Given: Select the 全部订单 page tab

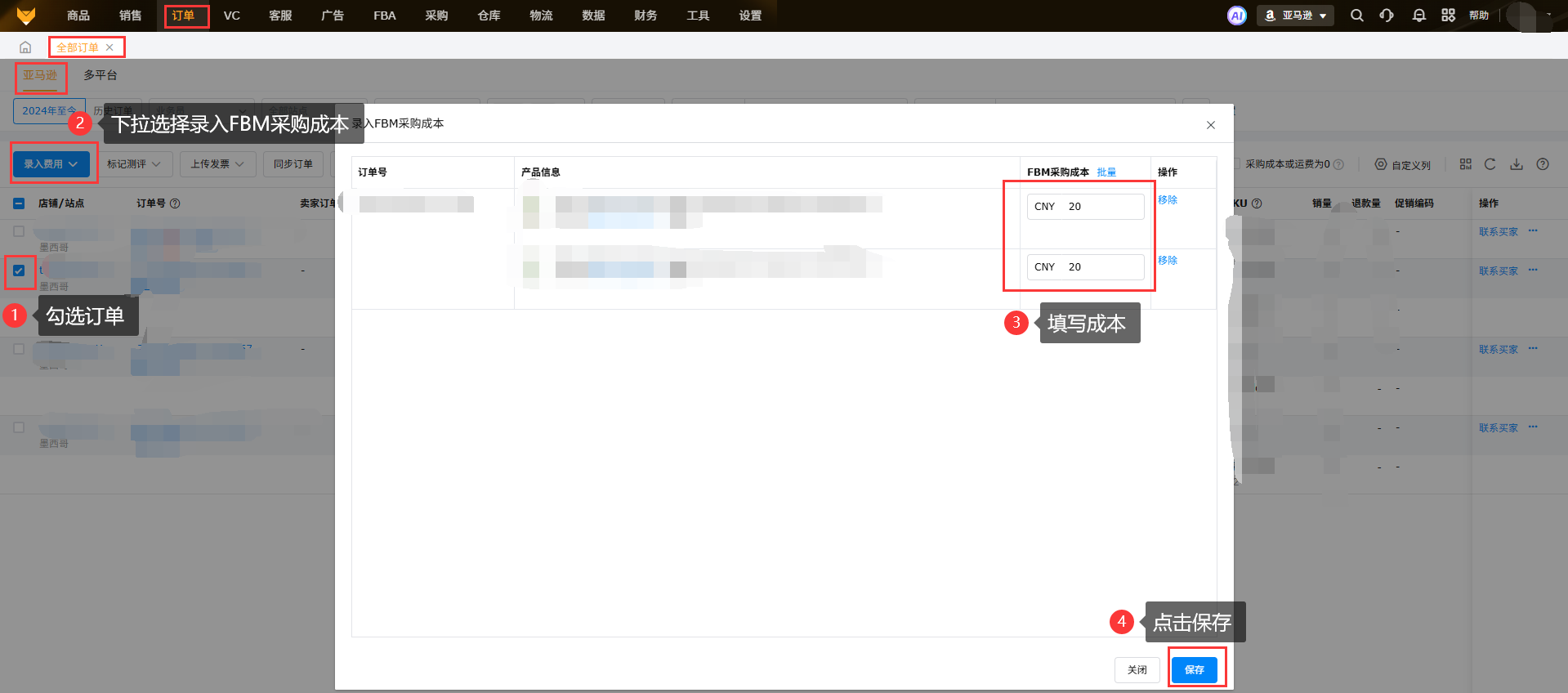Looking at the screenshot, I should tap(78, 47).
